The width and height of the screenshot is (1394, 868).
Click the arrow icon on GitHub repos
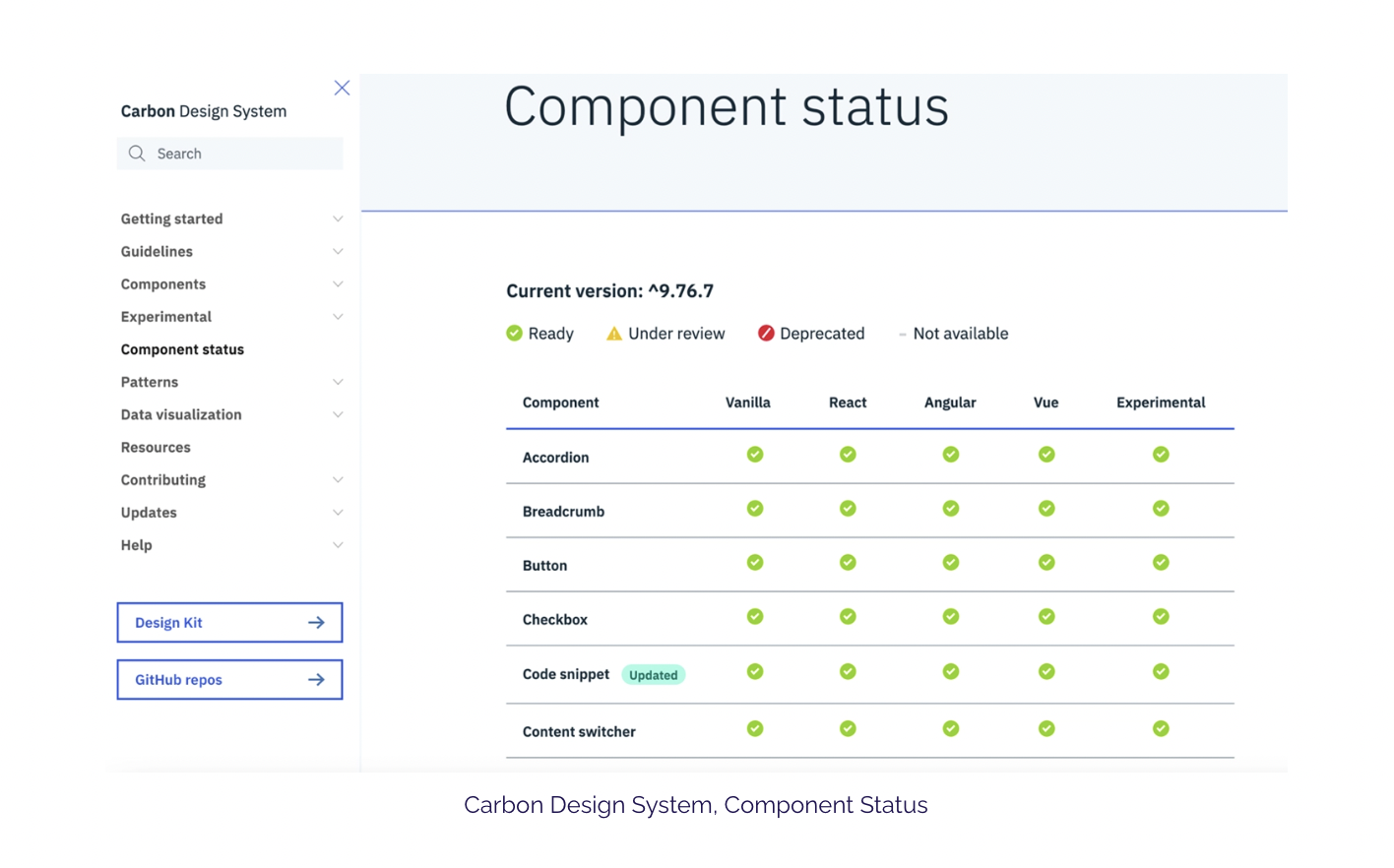316,680
